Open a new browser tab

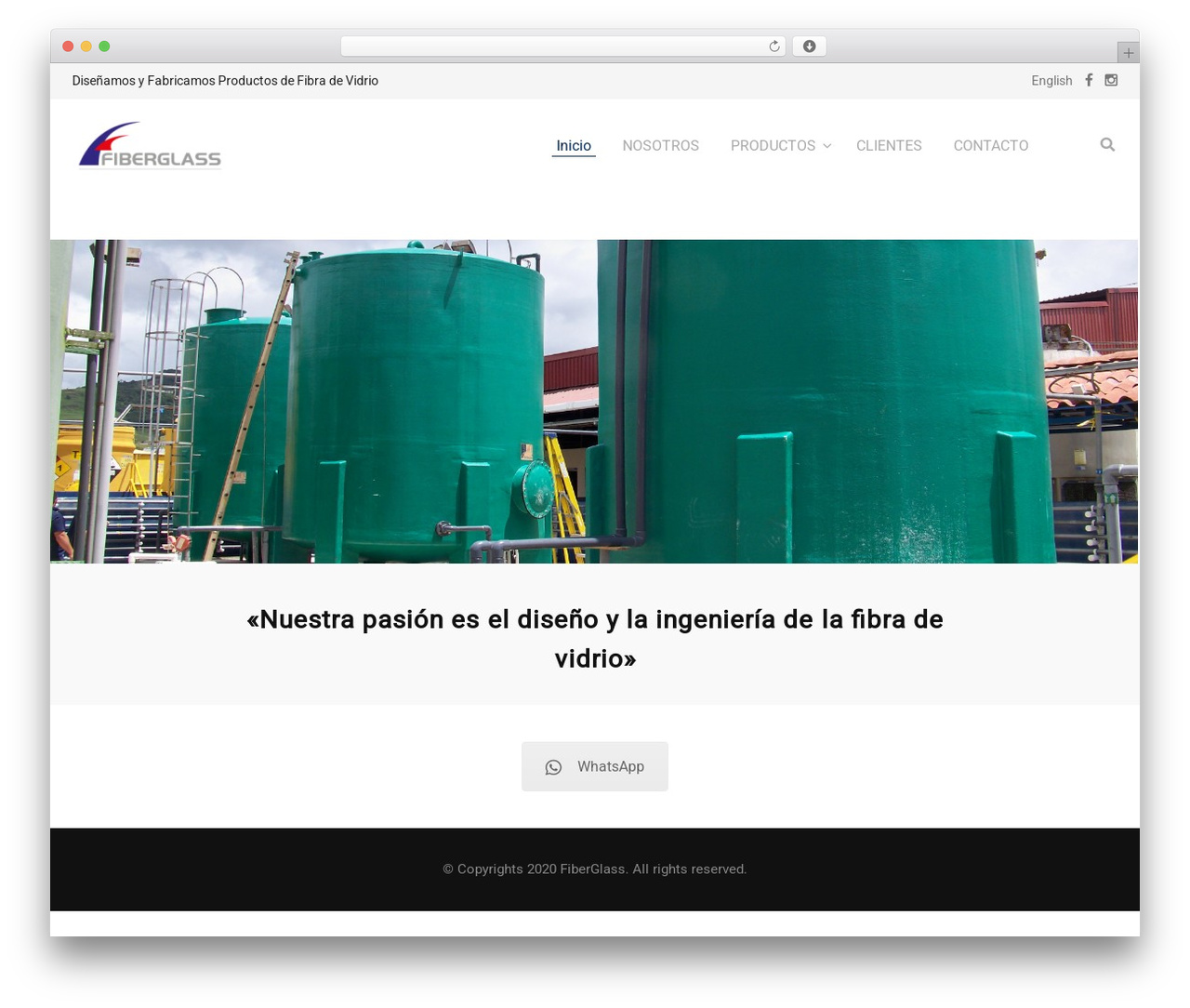click(x=1128, y=53)
